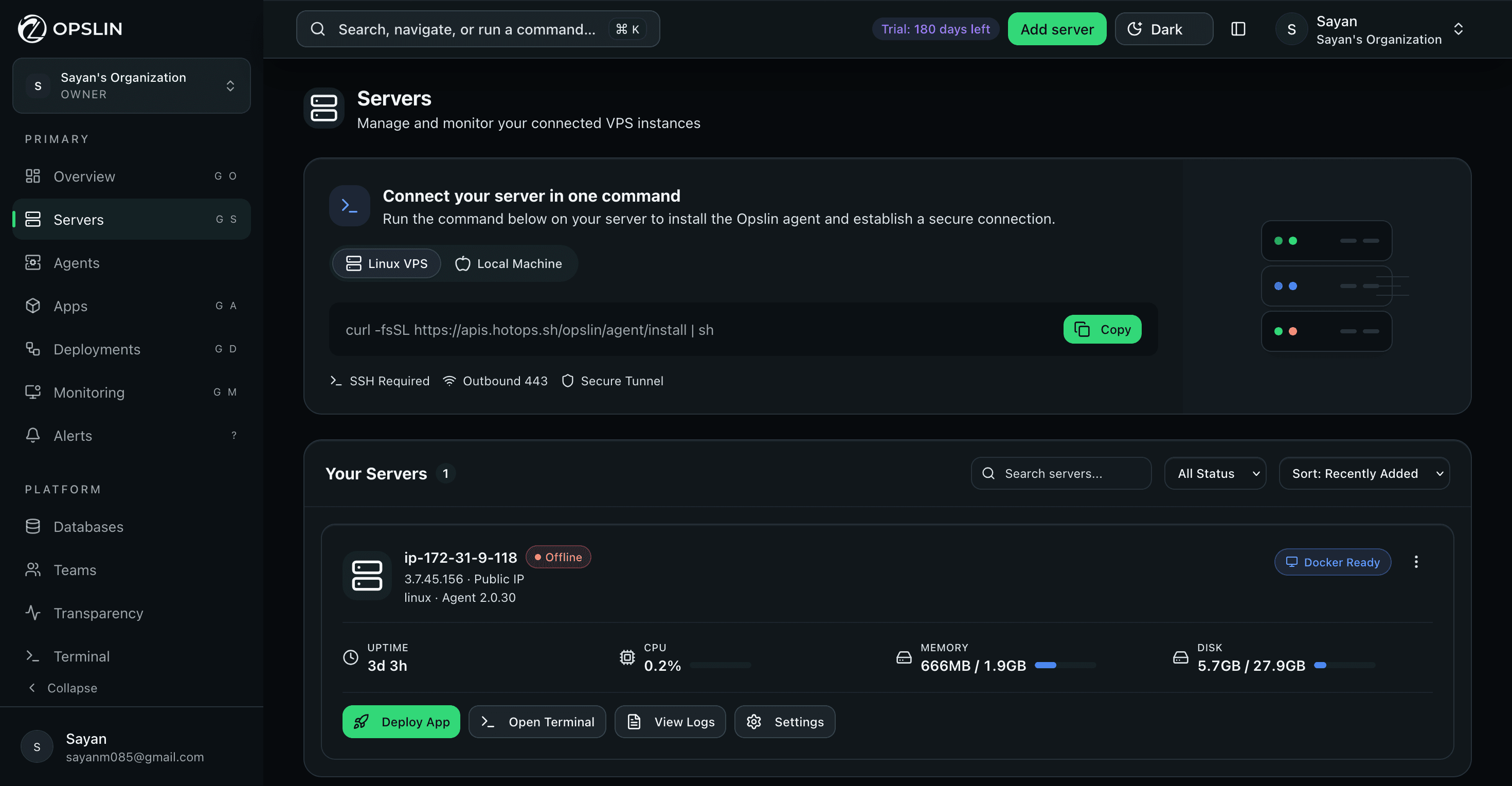Click the Sayan avatar in top bar

pos(1291,29)
